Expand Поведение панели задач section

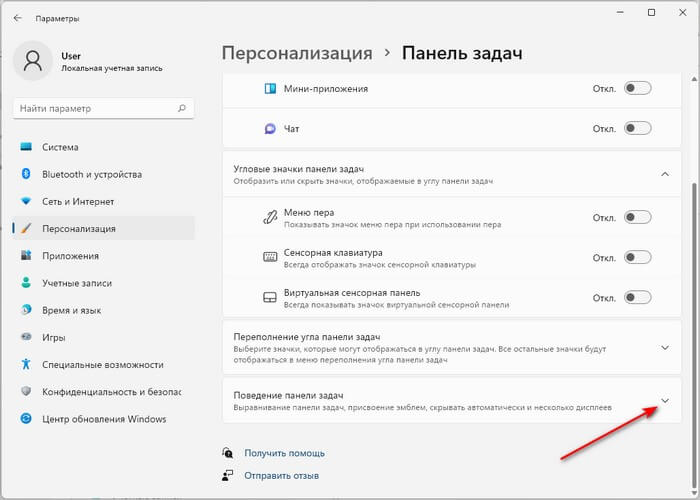tap(665, 401)
